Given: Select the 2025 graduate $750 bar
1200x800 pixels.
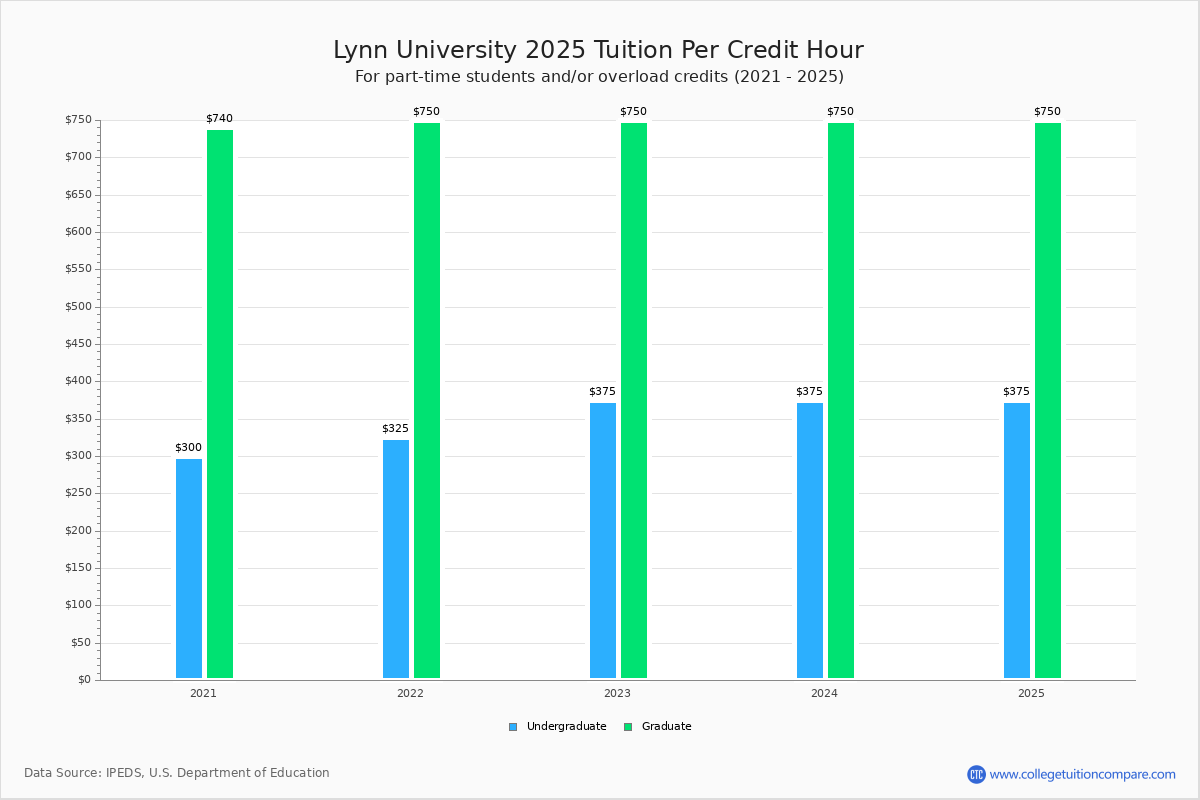Looking at the screenshot, I should 1048,400.
